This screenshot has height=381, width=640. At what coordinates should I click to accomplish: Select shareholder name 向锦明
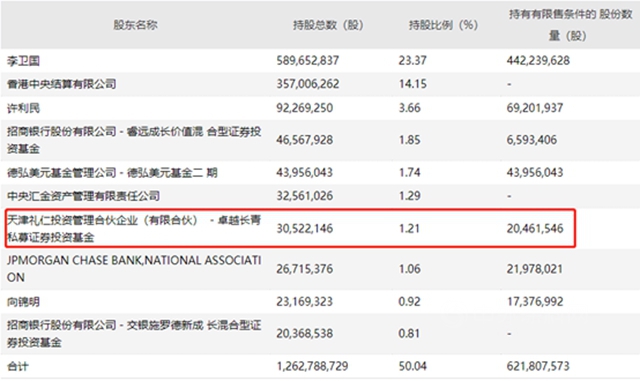point(23,302)
